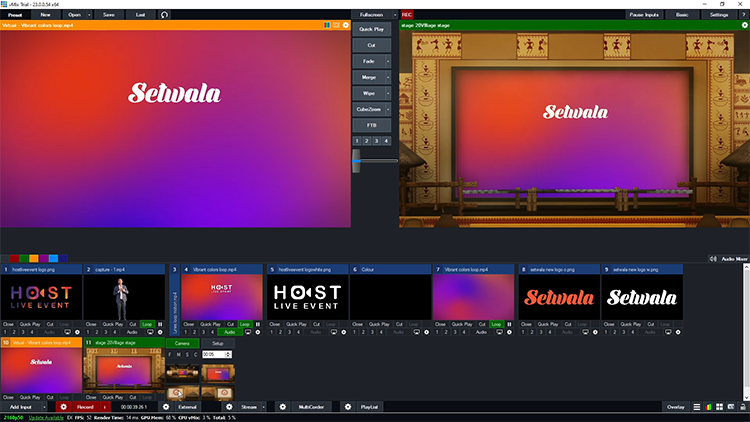The width and height of the screenshot is (750, 422).
Task: Open the Audio Mixer speaker icon
Action: [713, 259]
